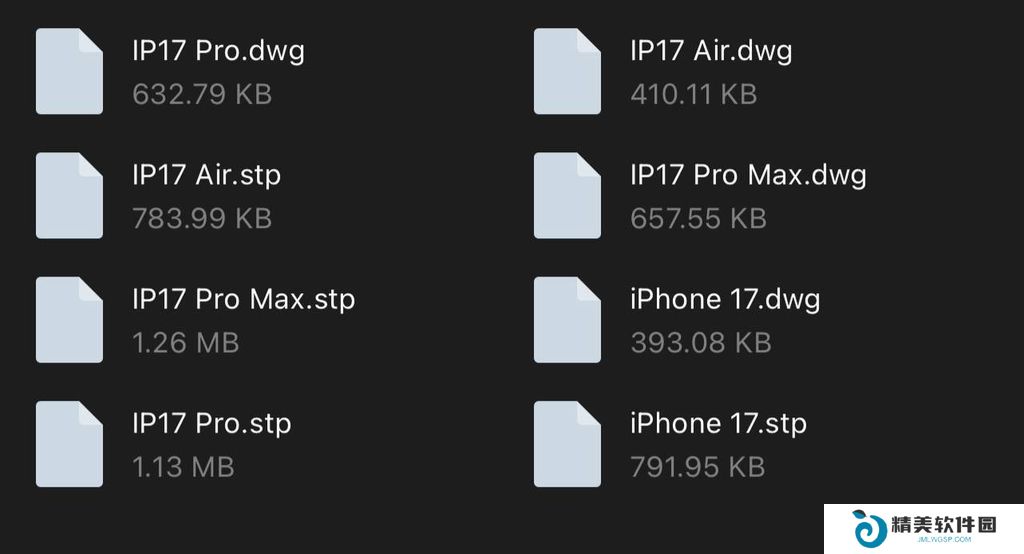The width and height of the screenshot is (1024, 554).
Task: Click the 1.26 MB size label
Action: (x=185, y=343)
